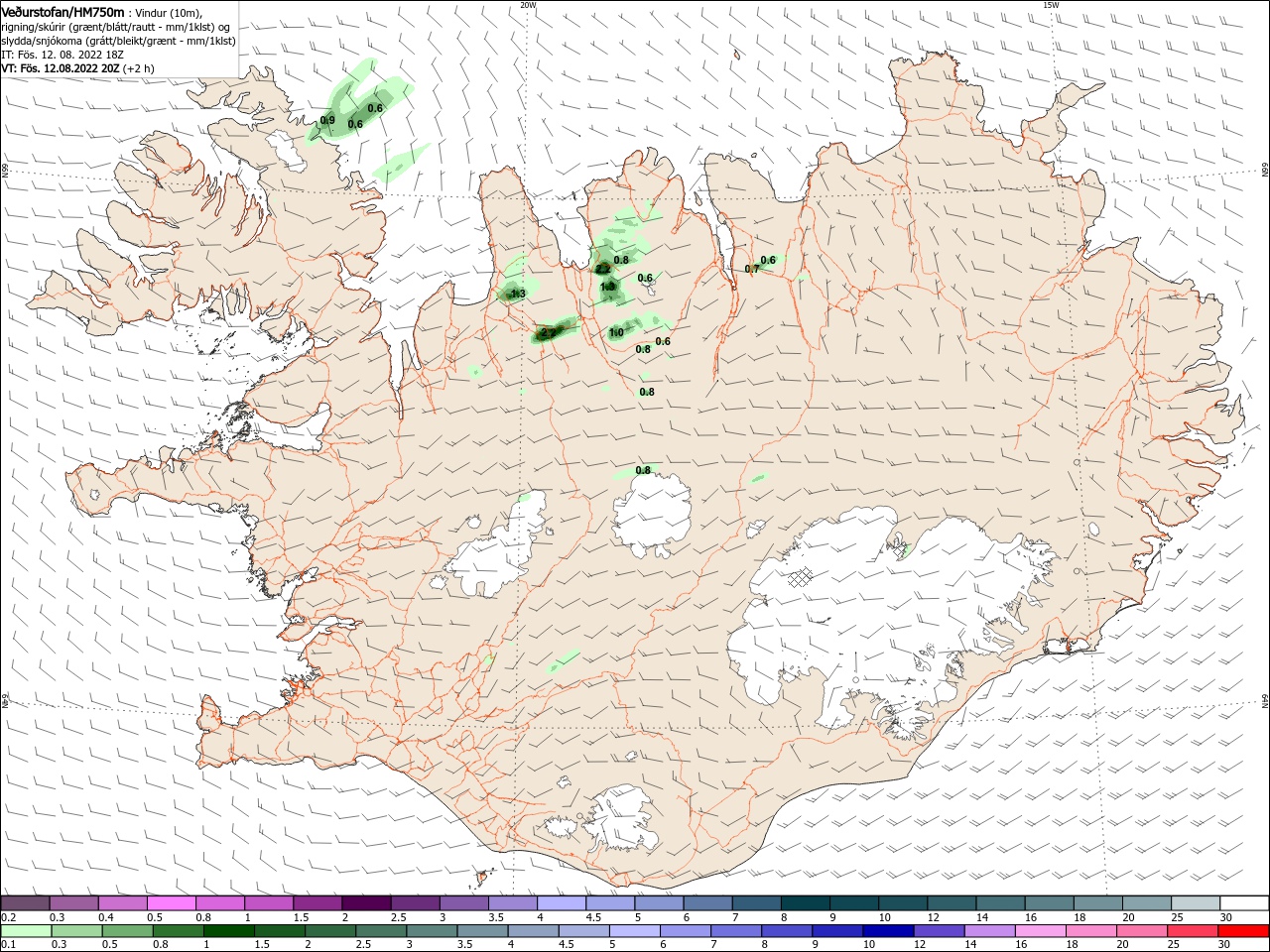Click the dark teal 8–9 top-row legend swatch
Image resolution: width=1270 pixels, height=952 pixels.
click(x=806, y=903)
